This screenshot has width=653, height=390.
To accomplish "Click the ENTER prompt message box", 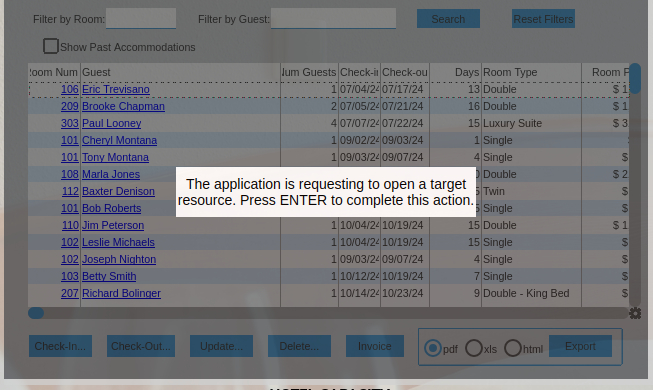I will coord(326,192).
